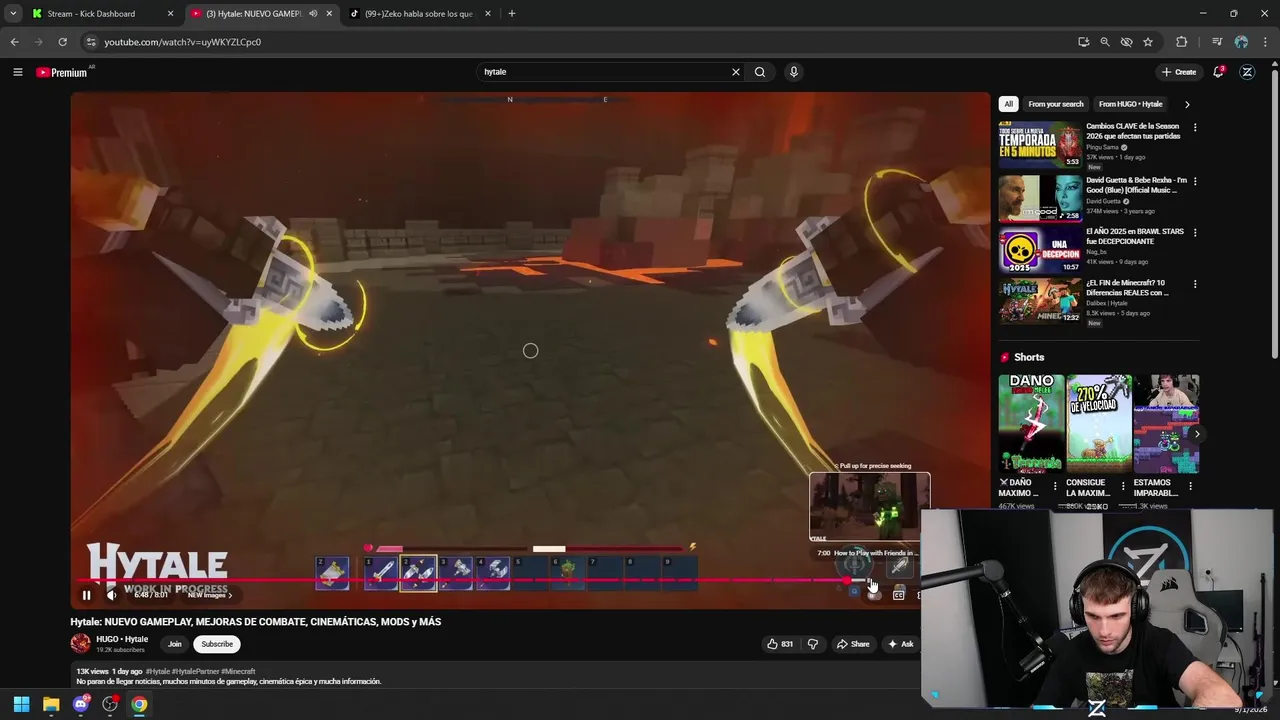The width and height of the screenshot is (1280, 720).
Task: Select the All filter chip
Action: coord(1008,104)
